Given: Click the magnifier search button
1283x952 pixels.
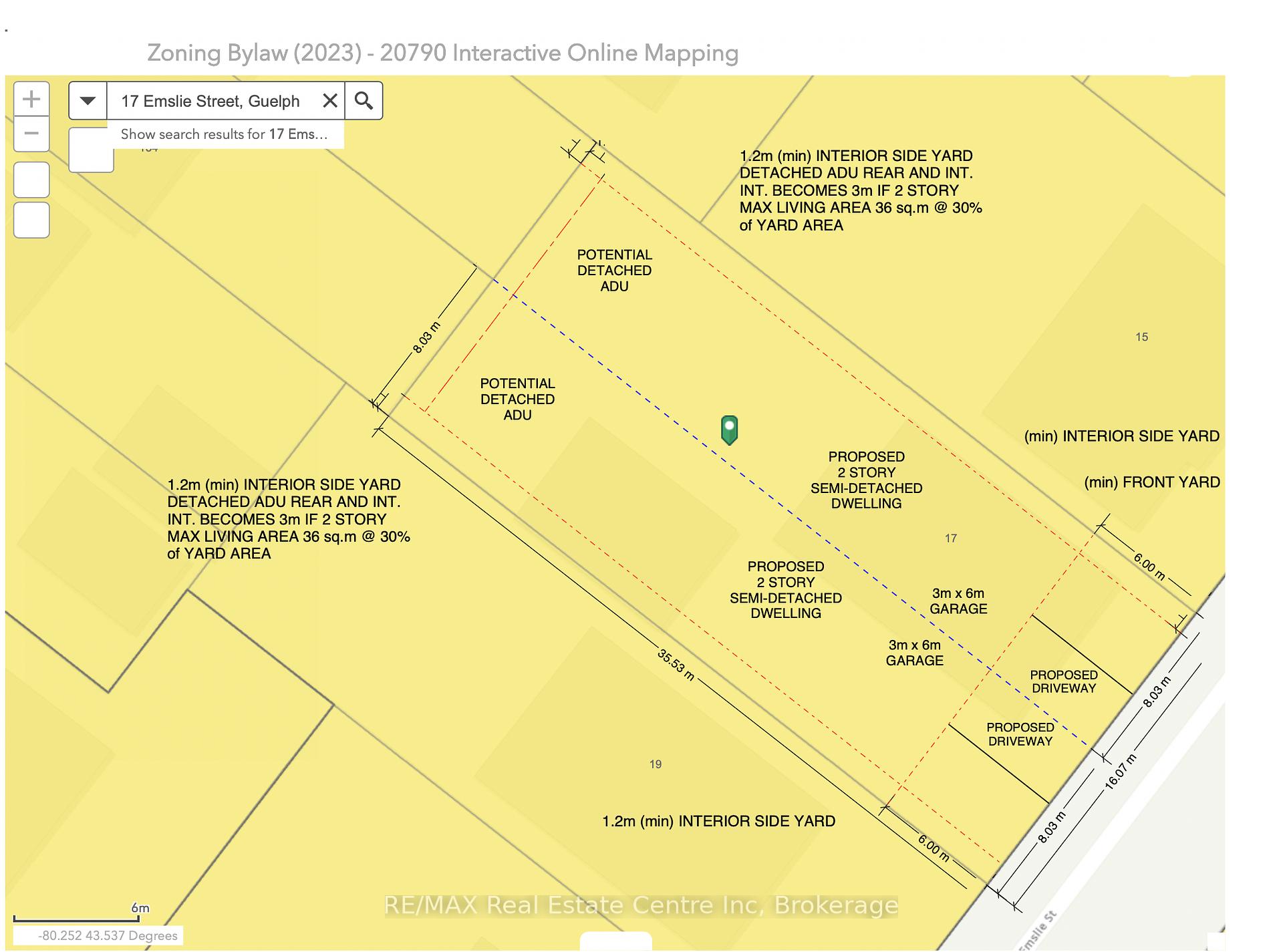Looking at the screenshot, I should 364,101.
